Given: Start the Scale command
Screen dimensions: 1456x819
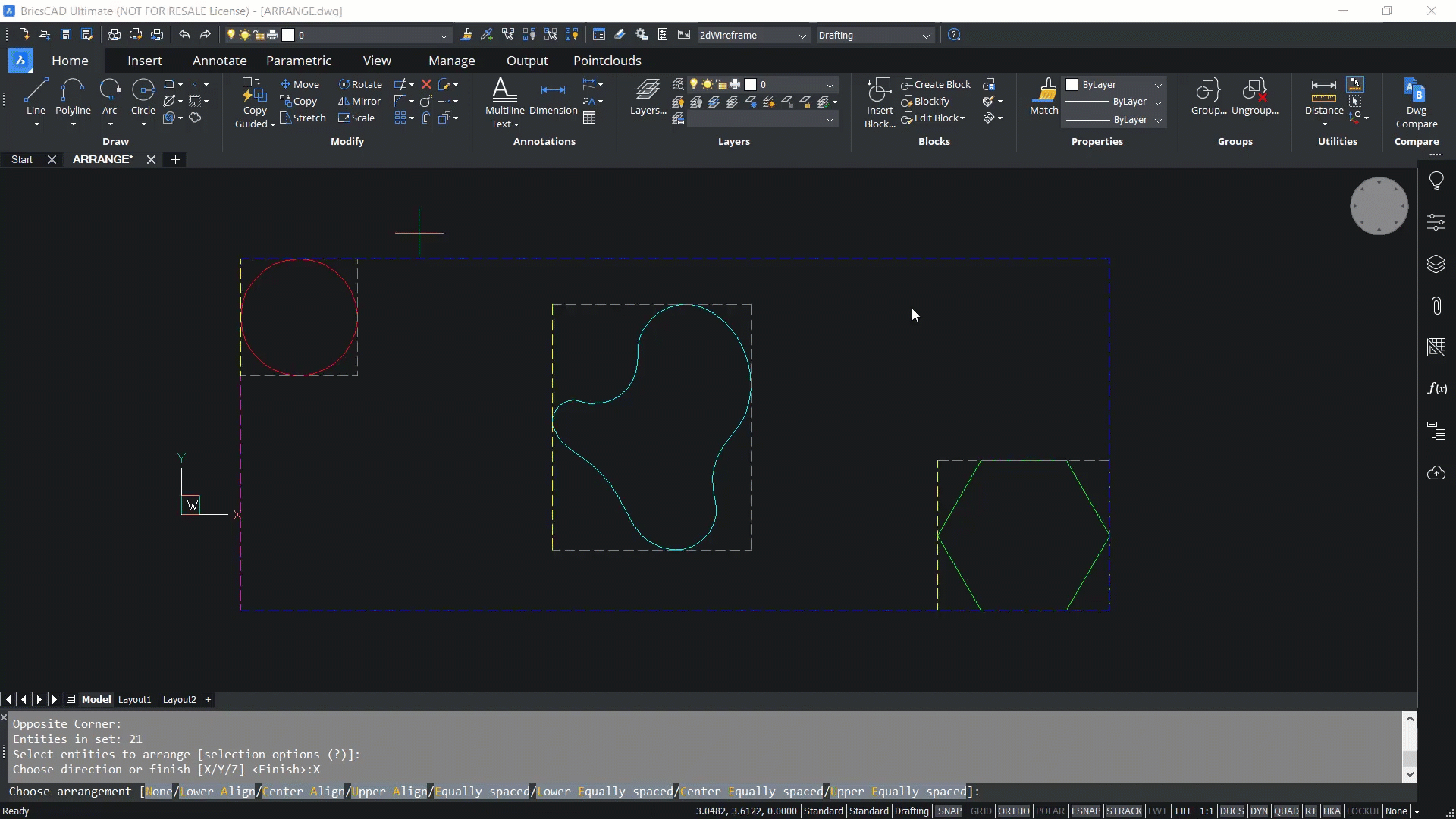Looking at the screenshot, I should coord(356,118).
